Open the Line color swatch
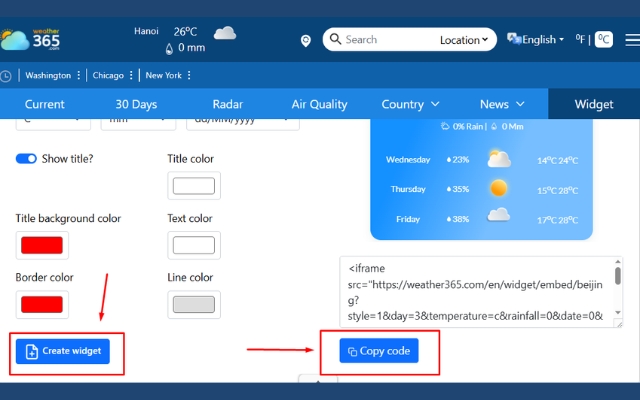This screenshot has width=640, height=400. pyautogui.click(x=194, y=304)
